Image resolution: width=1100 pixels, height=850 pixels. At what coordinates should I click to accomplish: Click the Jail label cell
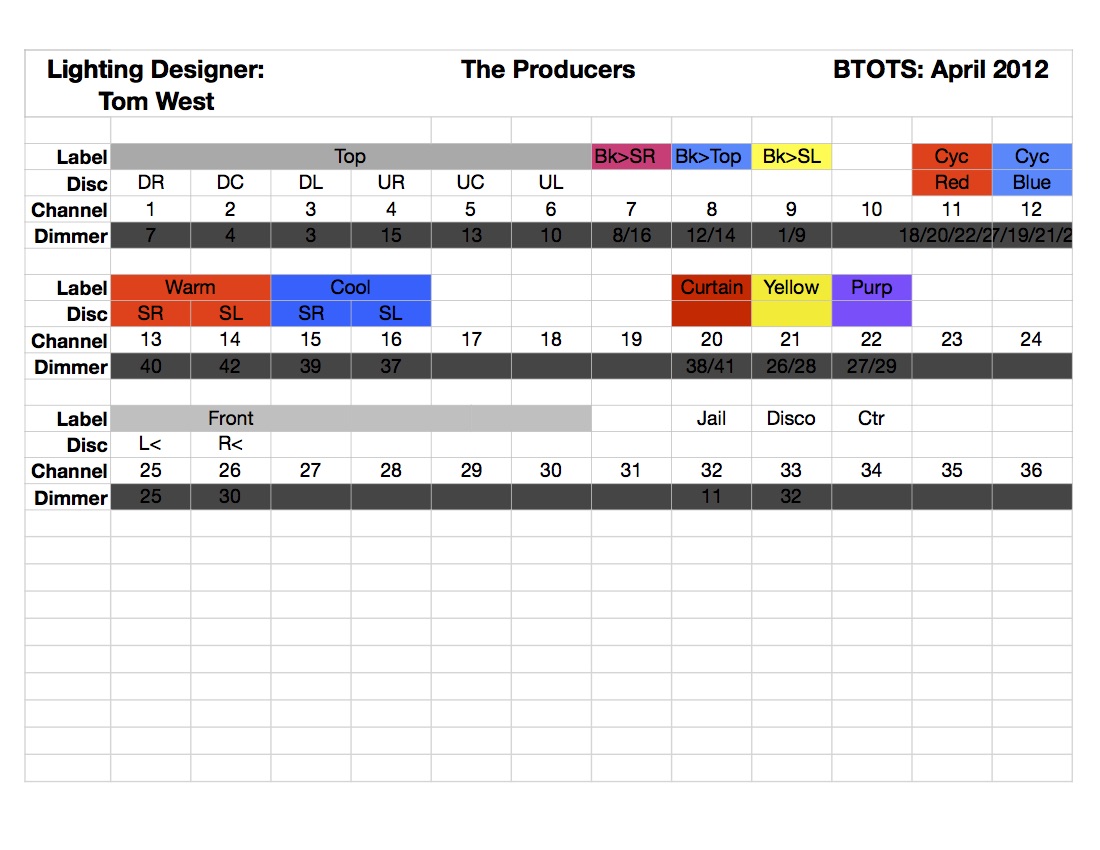[x=711, y=419]
